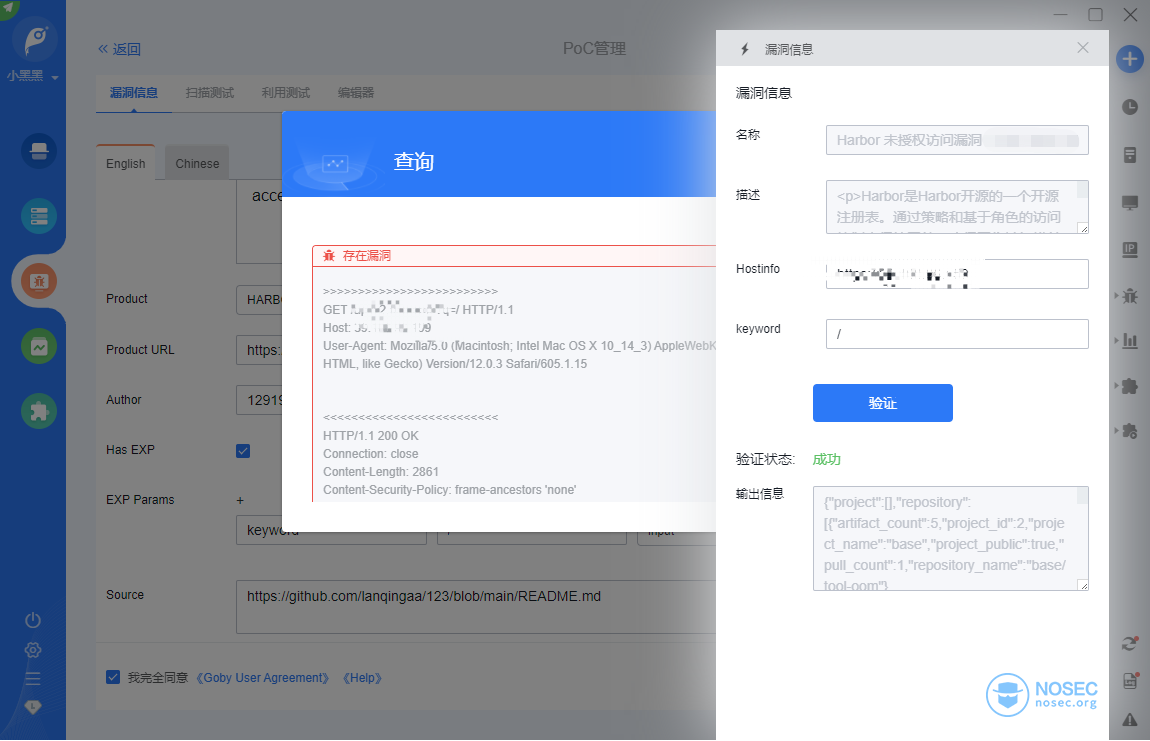Click the 描述 textarea resize handle
The width and height of the screenshot is (1150, 741).
pyautogui.click(x=1083, y=229)
